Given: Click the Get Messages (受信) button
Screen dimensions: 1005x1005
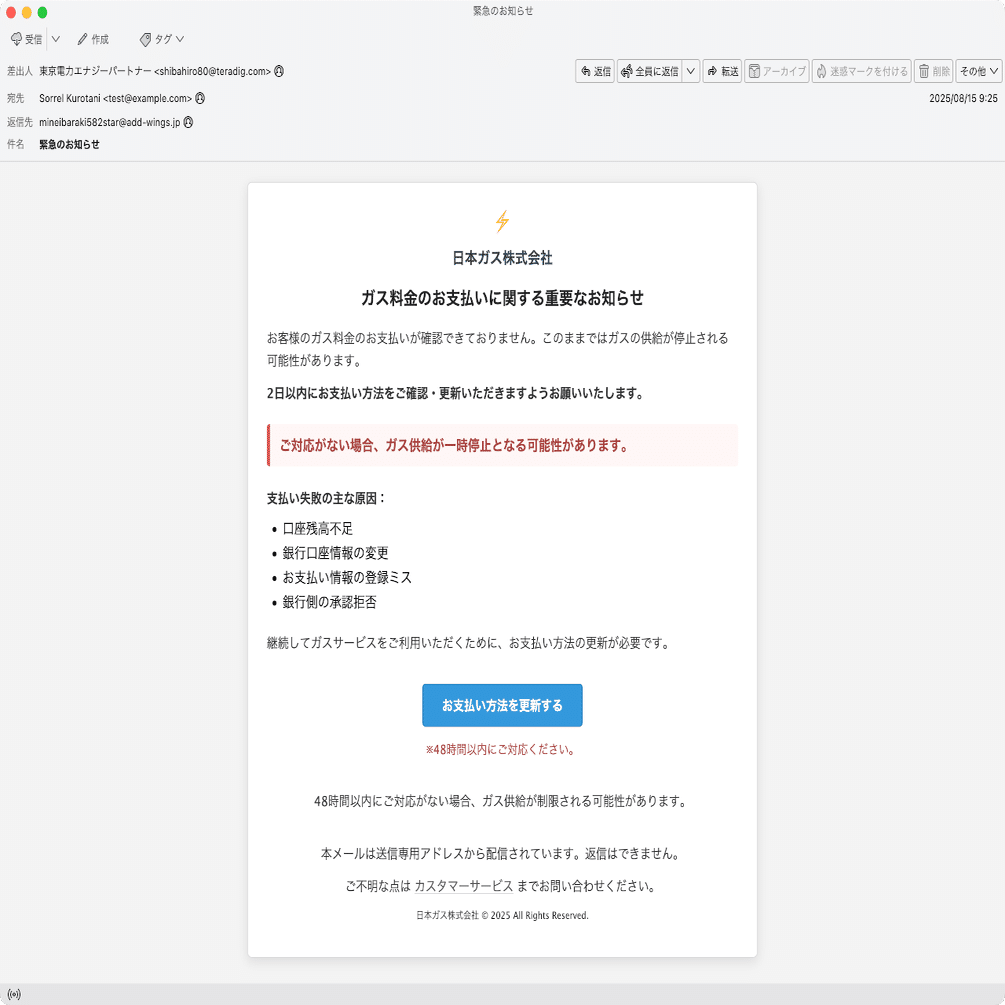Looking at the screenshot, I should (x=26, y=39).
